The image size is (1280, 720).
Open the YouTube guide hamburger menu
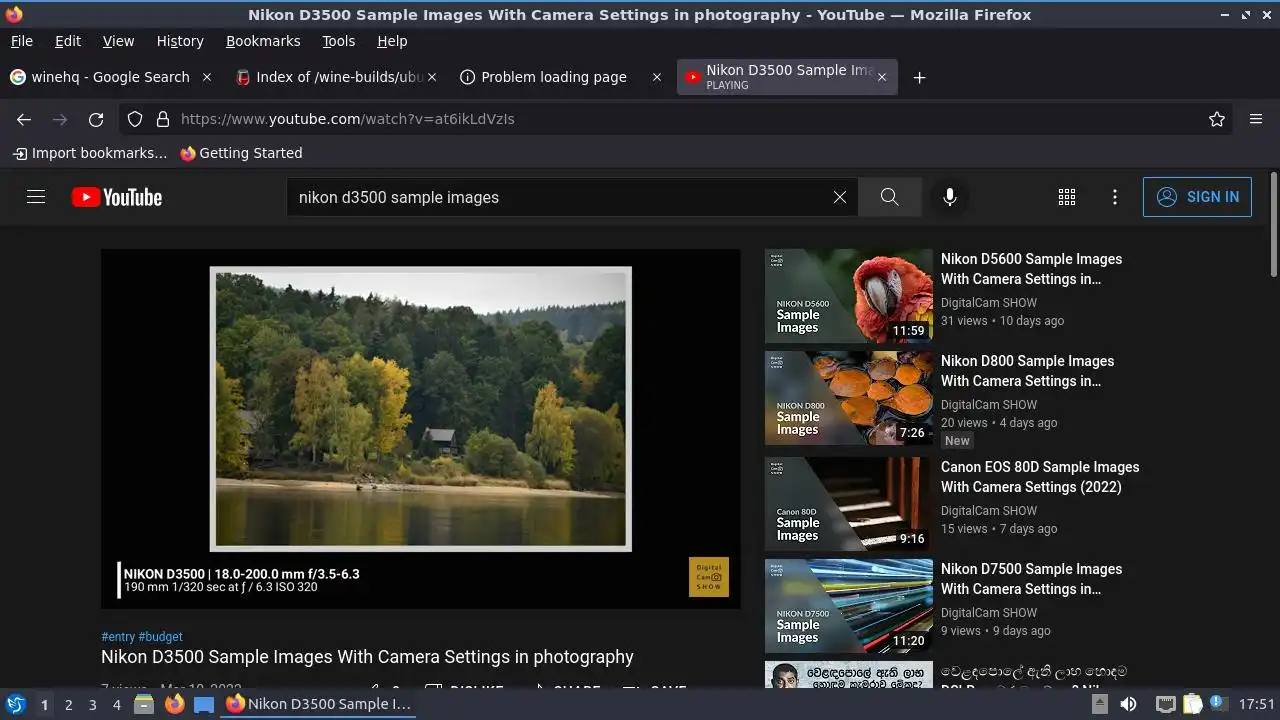coord(36,197)
